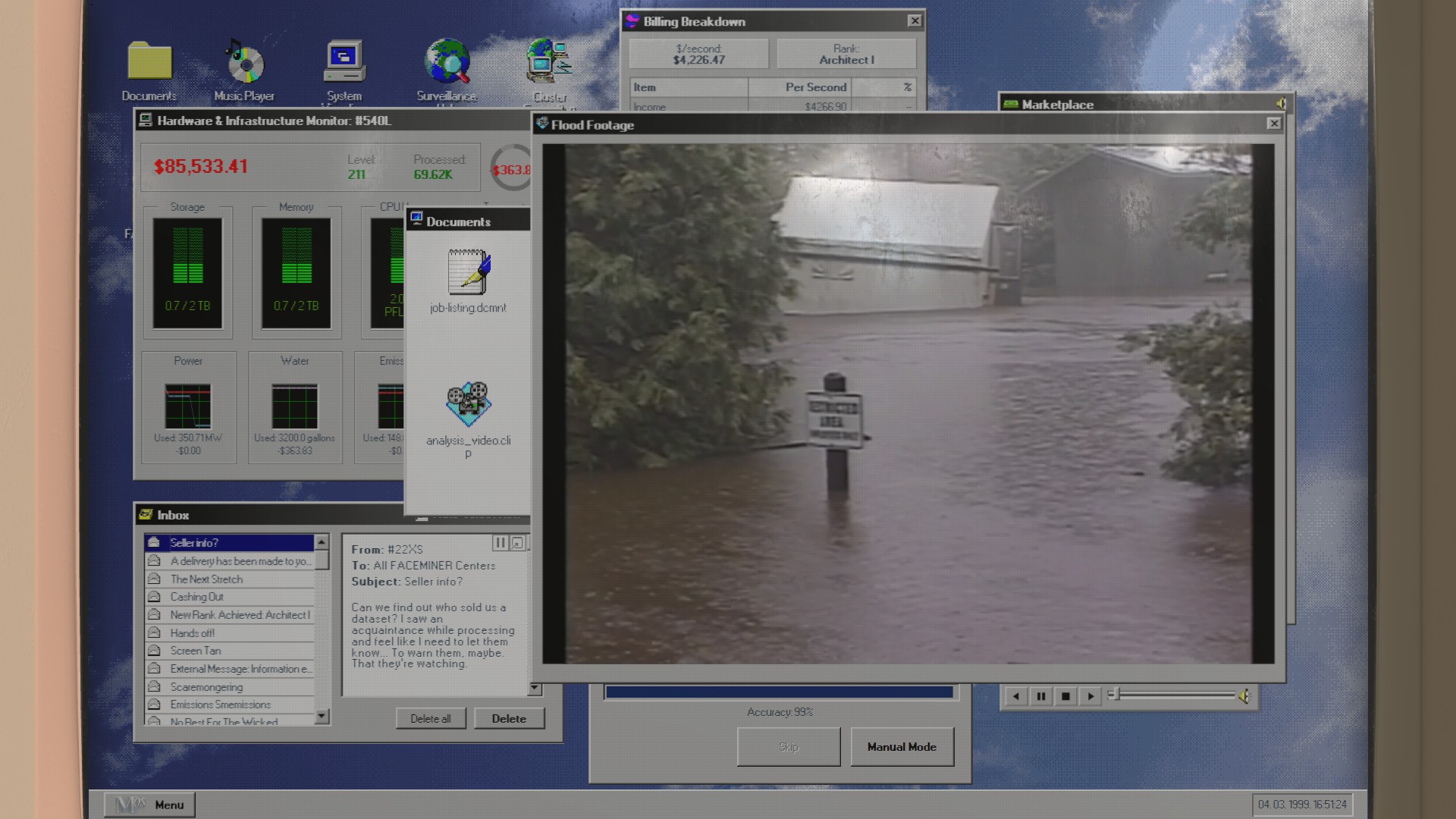This screenshot has width=1456, height=819.
Task: Click the Delete all button
Action: click(430, 719)
